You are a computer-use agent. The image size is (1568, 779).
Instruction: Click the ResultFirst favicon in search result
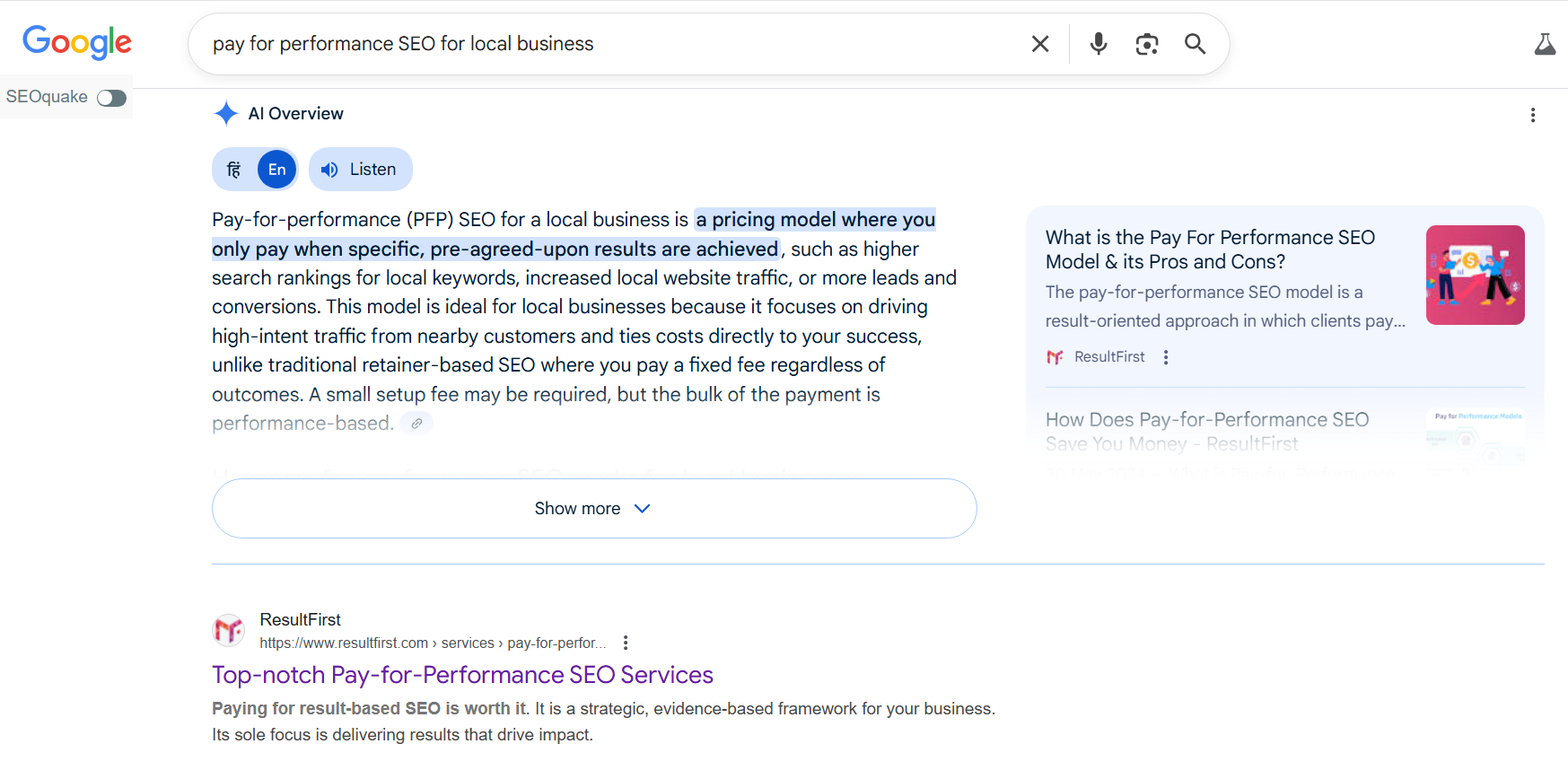pyautogui.click(x=229, y=630)
